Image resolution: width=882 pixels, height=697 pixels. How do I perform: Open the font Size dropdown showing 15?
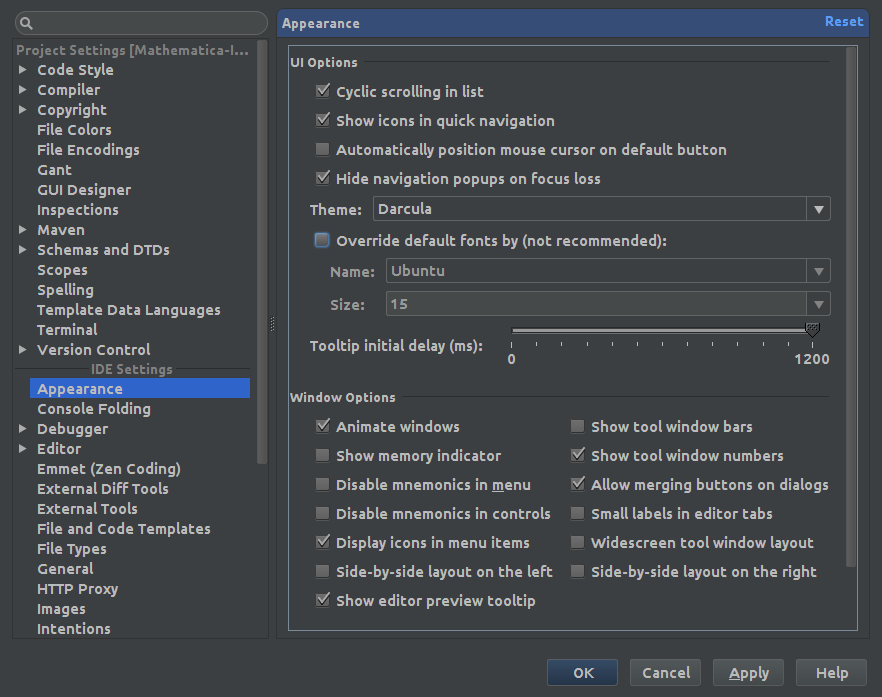608,304
